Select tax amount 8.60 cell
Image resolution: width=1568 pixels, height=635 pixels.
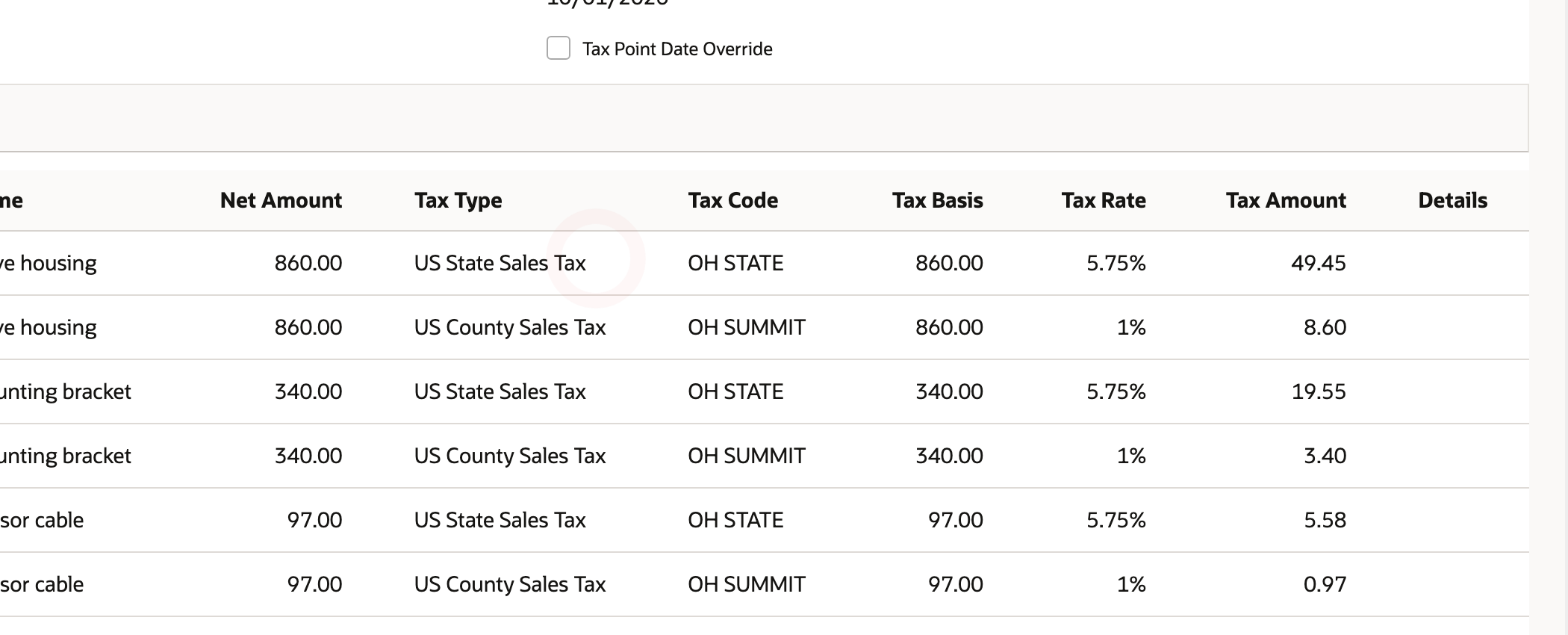(x=1325, y=327)
